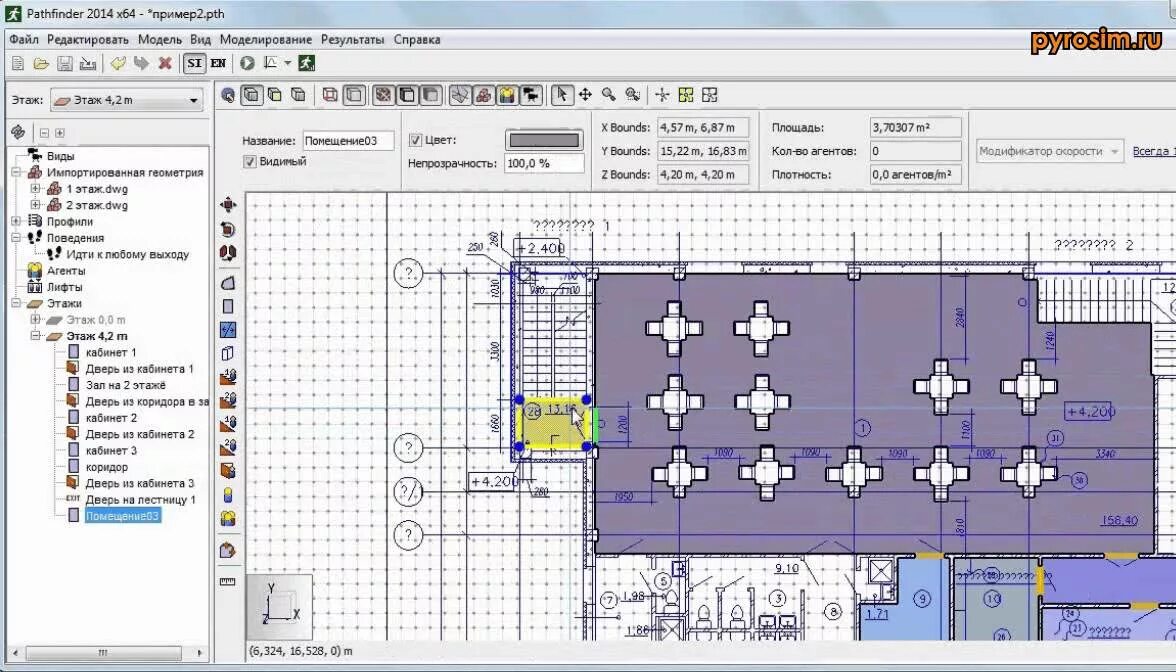Viewport: 1176px width, 672px height.
Task: Click the Import geometry icon
Action: pos(88,64)
